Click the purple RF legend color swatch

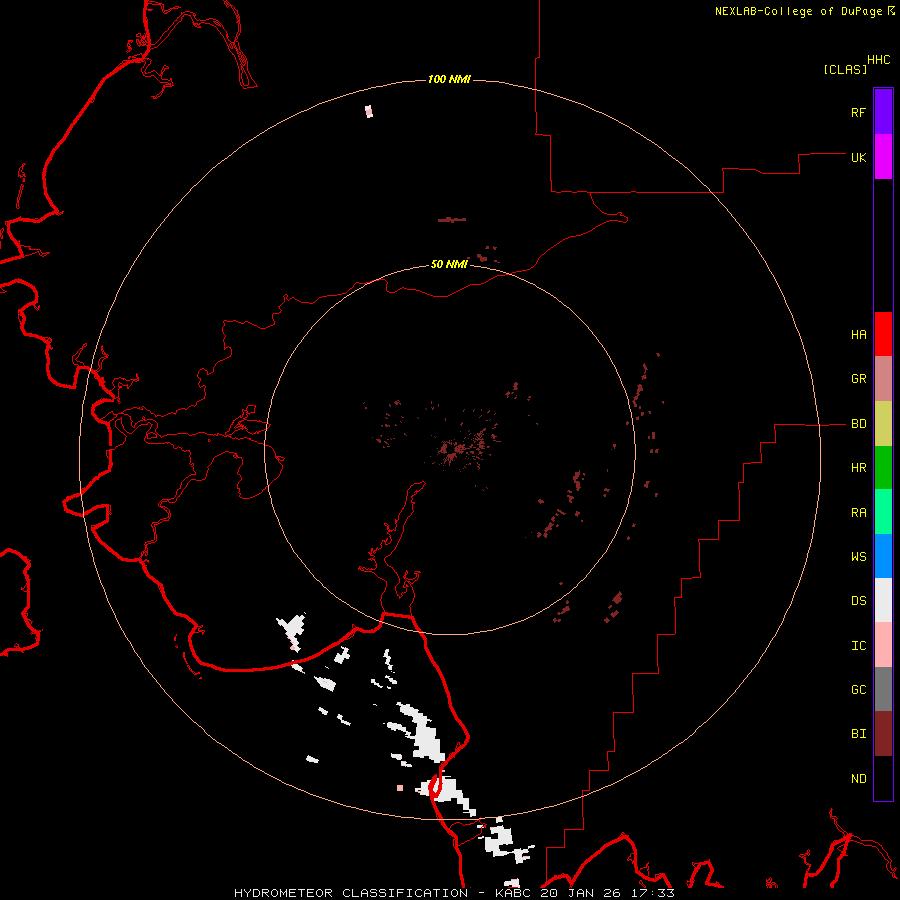(883, 112)
